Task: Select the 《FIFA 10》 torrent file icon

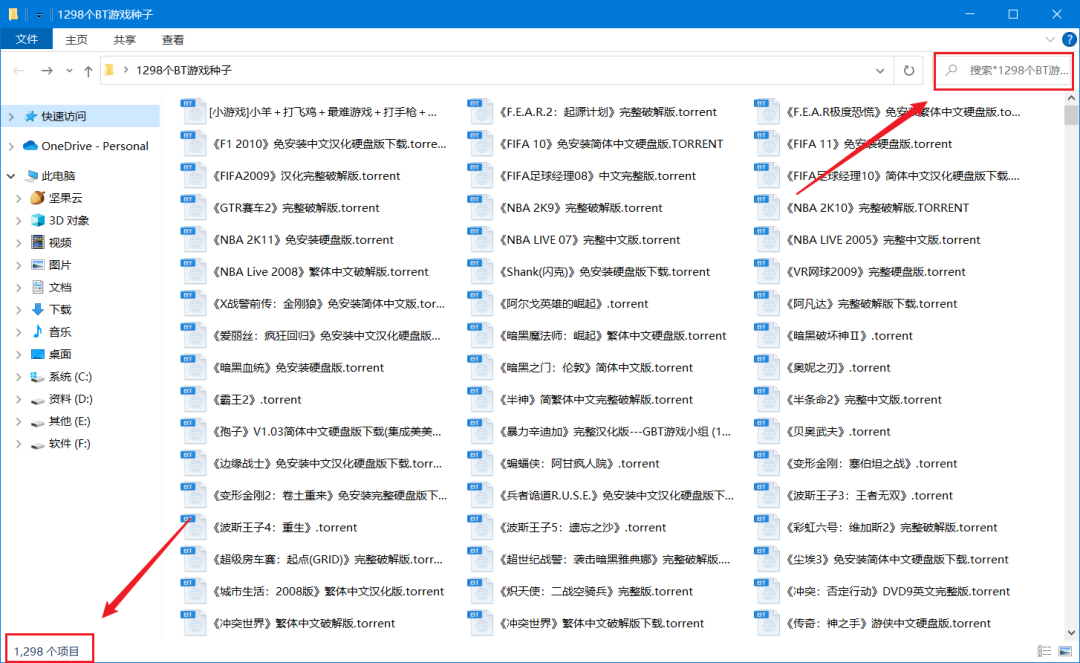Action: (480, 143)
